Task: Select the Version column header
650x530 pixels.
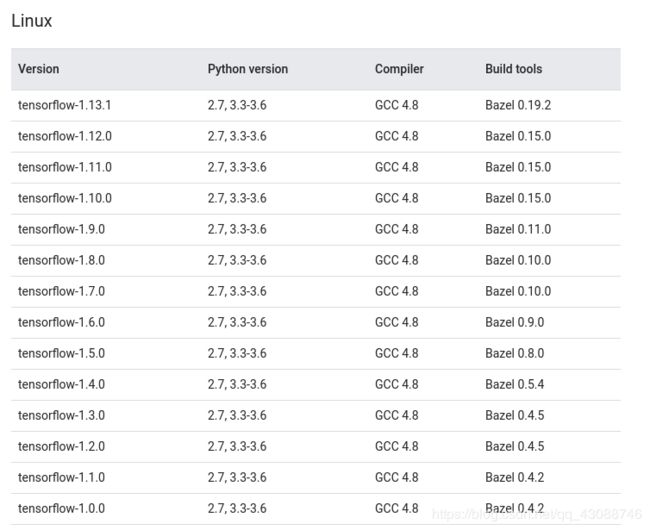Action: pos(39,69)
